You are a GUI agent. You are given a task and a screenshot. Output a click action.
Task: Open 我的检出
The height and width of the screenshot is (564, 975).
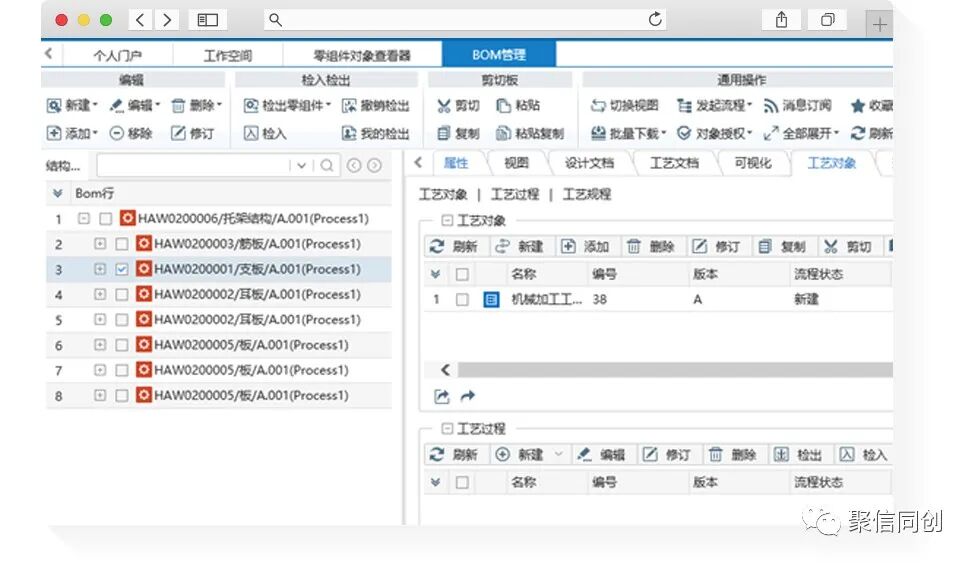(376, 132)
